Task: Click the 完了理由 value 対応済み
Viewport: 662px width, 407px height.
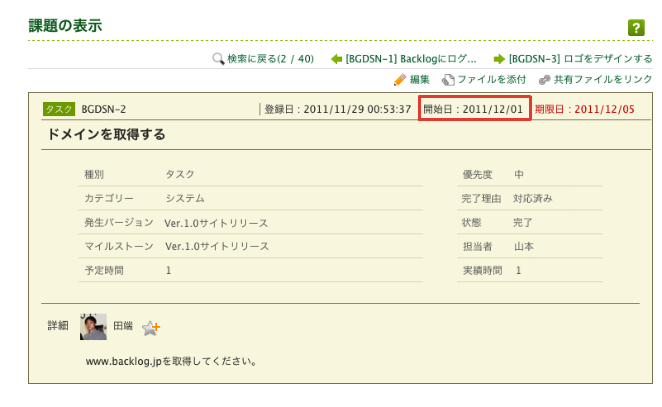Action: (533, 198)
